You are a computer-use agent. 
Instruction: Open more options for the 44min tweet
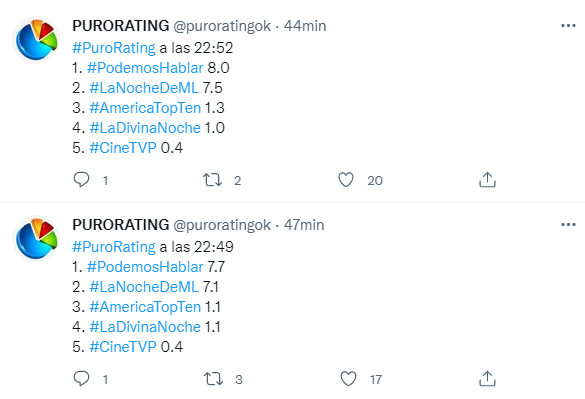point(568,25)
